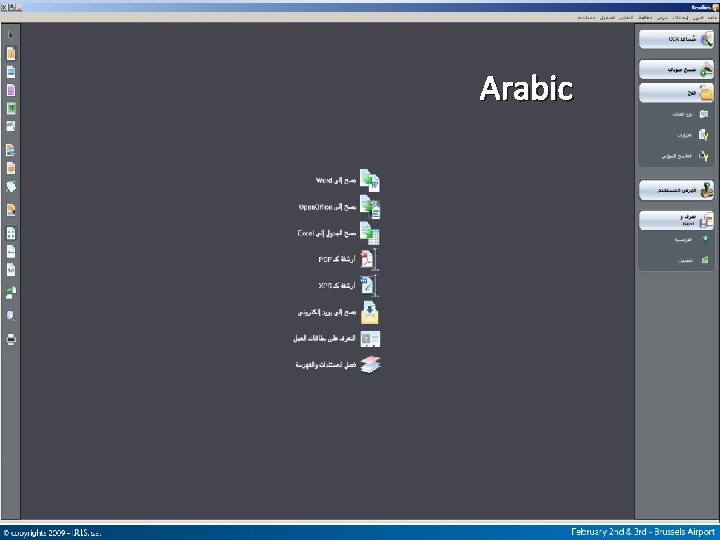Image resolution: width=720 pixels, height=540 pixels.
Task: Click the green four-squares grid icon
Action: coord(11,233)
